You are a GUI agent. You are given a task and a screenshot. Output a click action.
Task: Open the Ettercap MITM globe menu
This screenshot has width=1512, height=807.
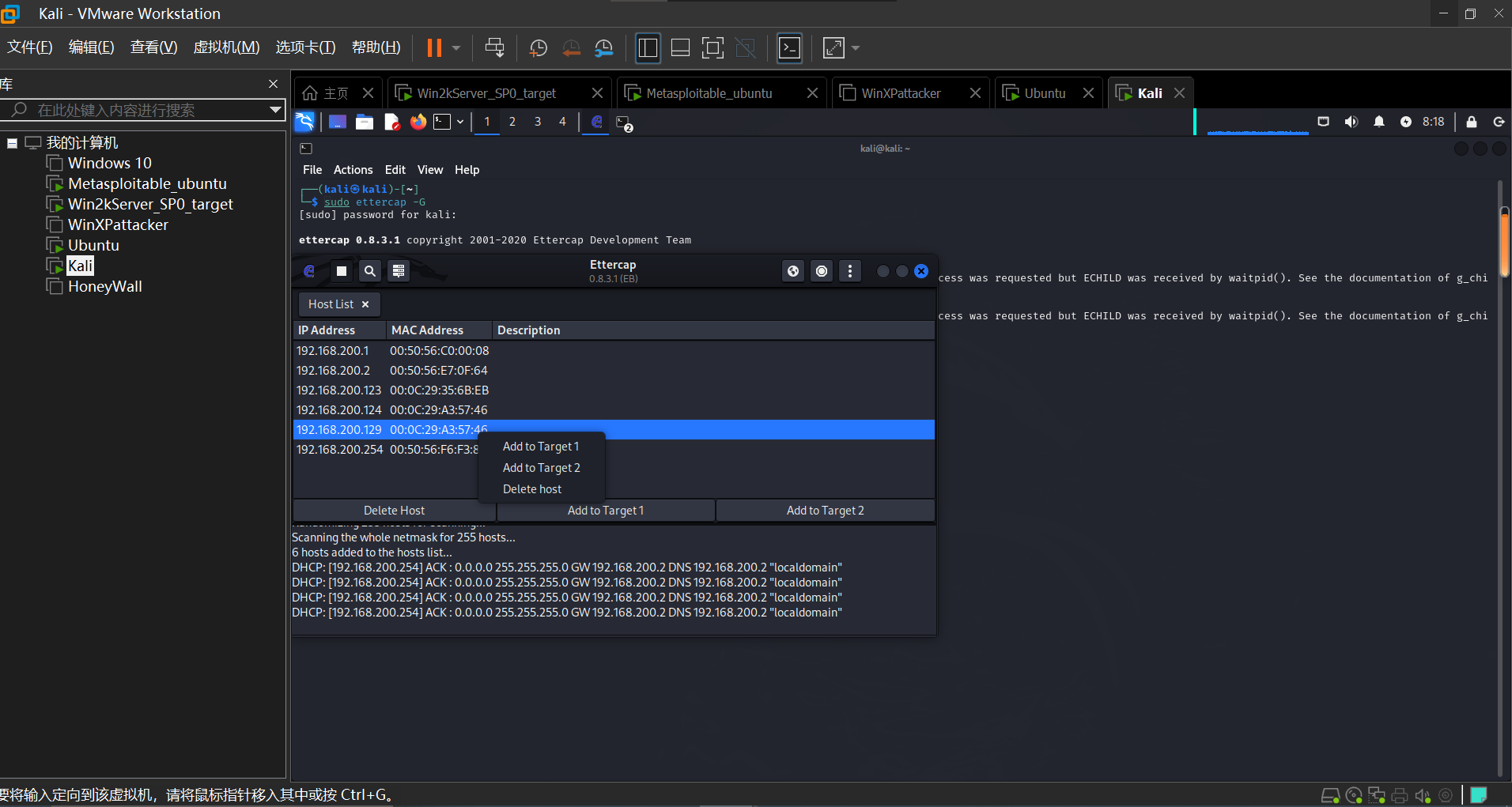click(x=793, y=271)
